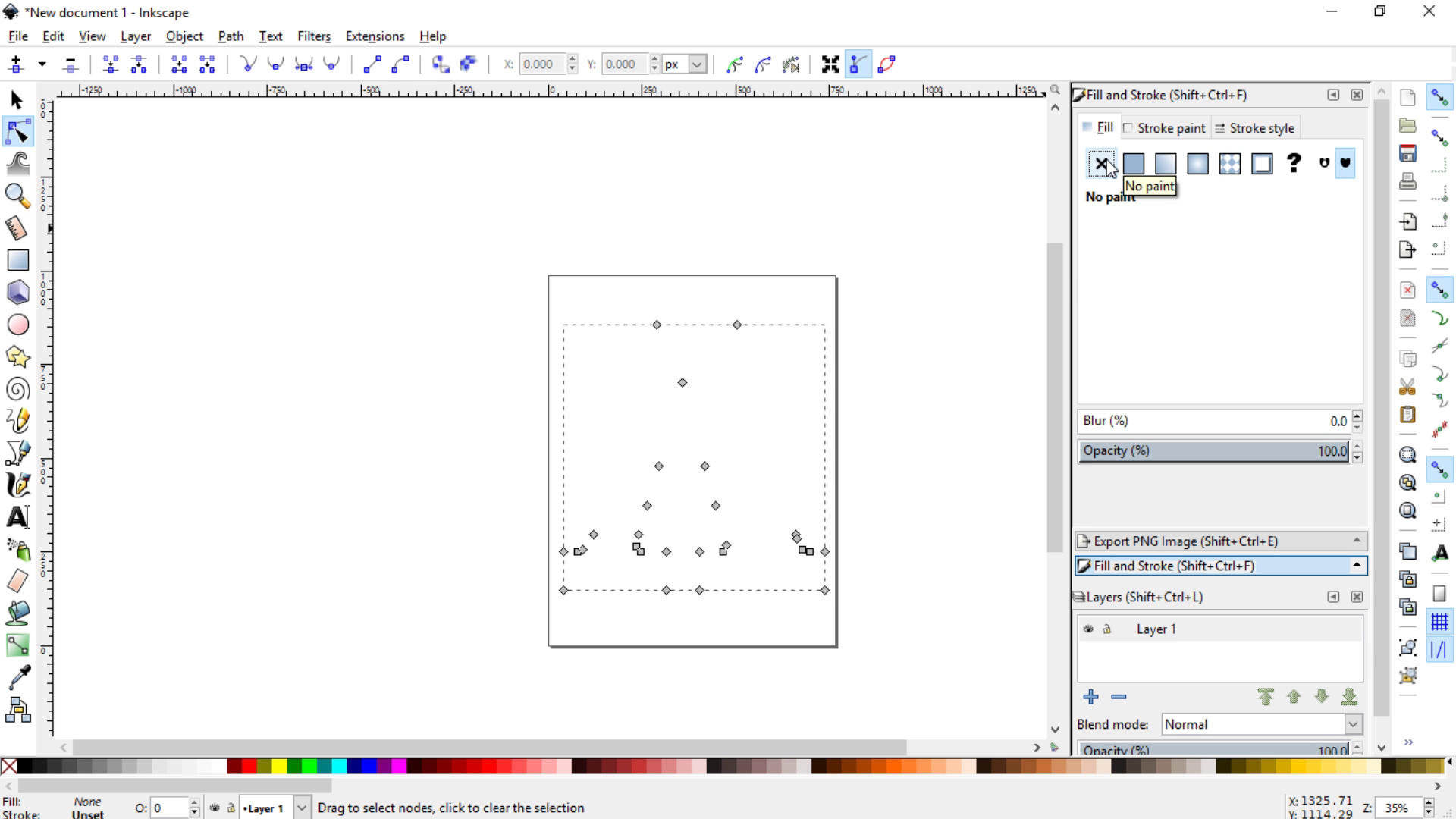Toggle snapping master button at top right
The image size is (1456, 819).
(1439, 98)
